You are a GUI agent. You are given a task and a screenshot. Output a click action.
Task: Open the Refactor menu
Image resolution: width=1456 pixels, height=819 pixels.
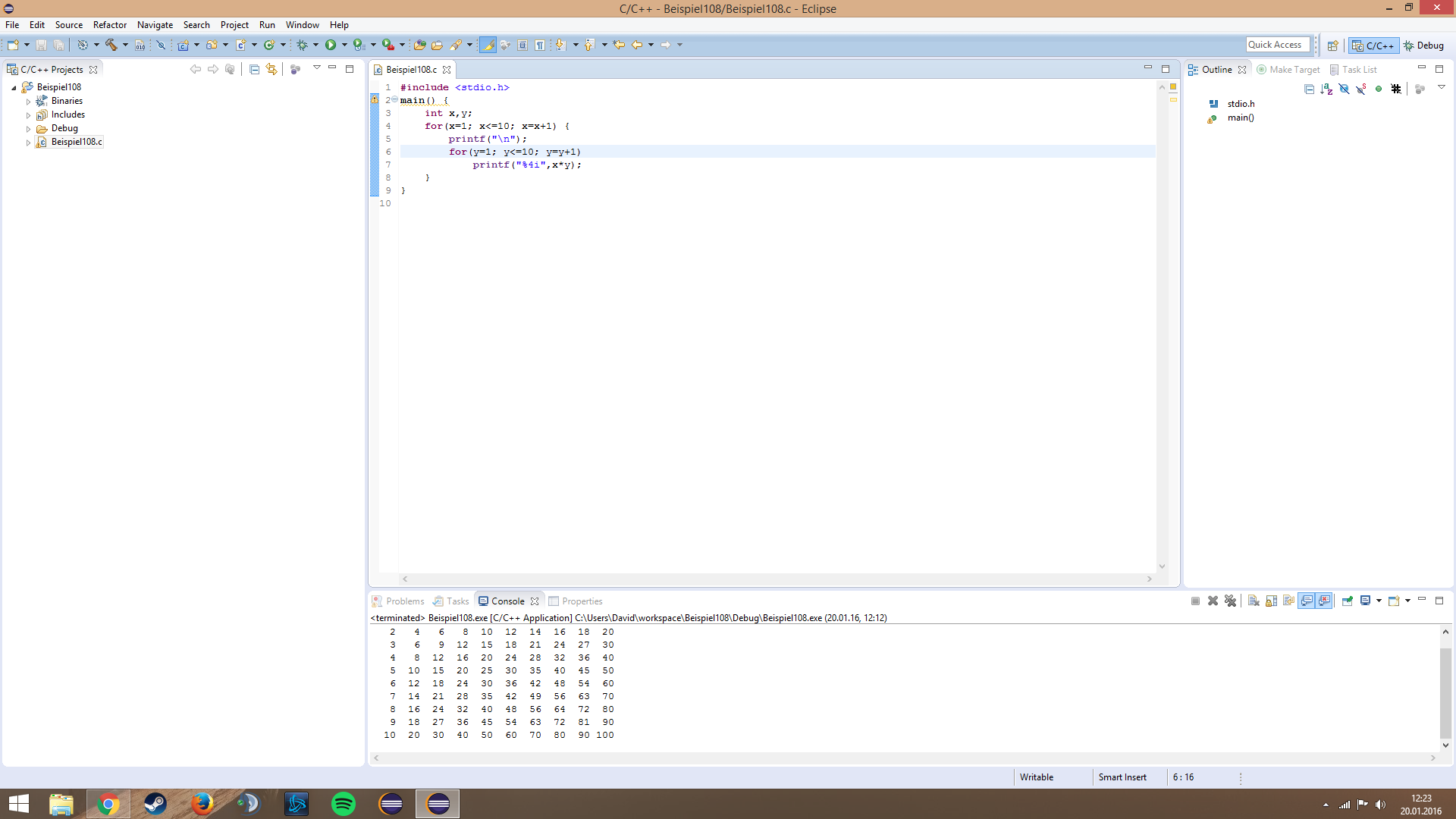pos(109,24)
